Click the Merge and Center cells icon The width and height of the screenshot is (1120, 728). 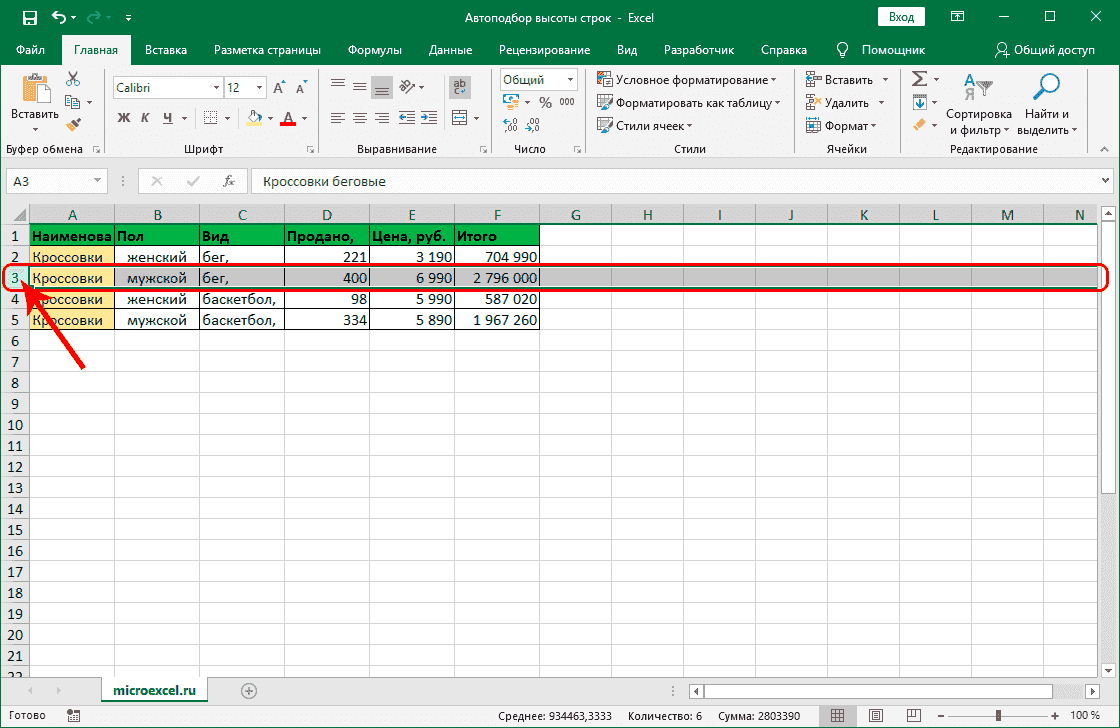pos(460,118)
